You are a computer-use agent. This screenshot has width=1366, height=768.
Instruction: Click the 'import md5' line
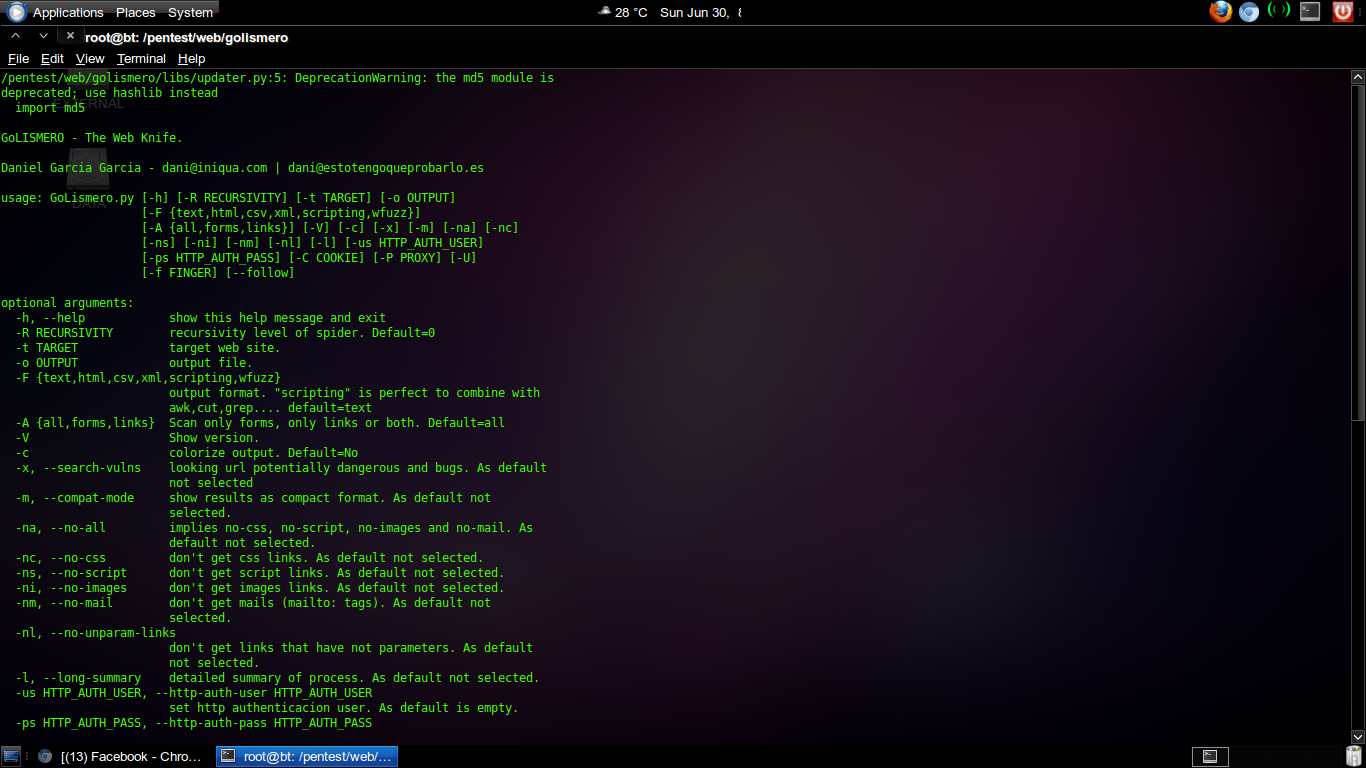(x=50, y=108)
